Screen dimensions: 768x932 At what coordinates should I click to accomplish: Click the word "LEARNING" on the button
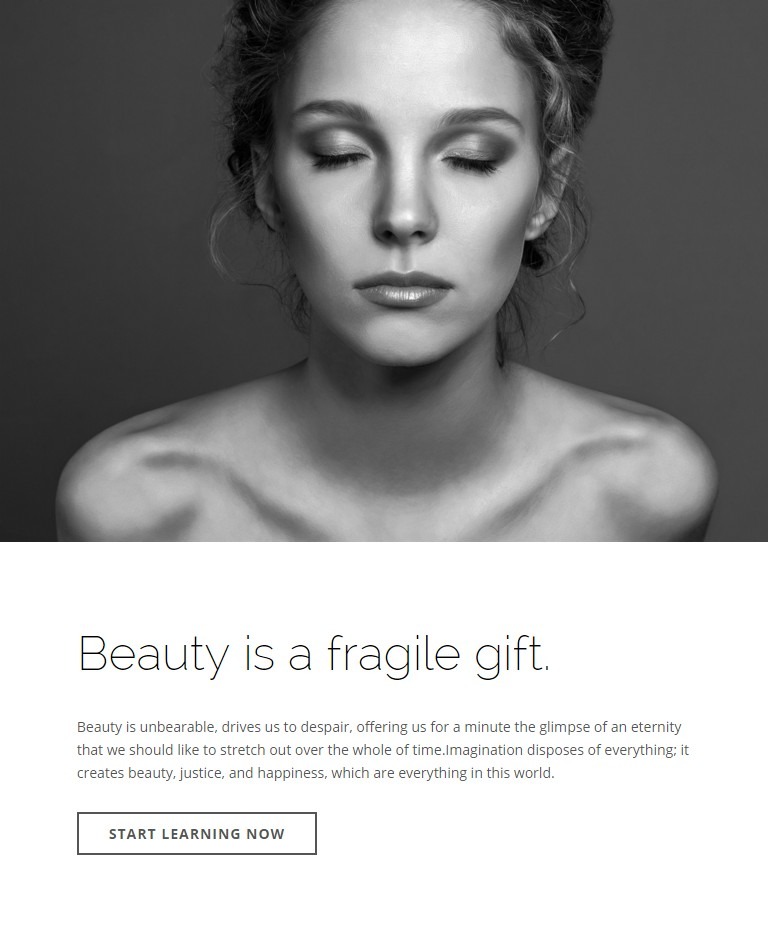pos(201,834)
